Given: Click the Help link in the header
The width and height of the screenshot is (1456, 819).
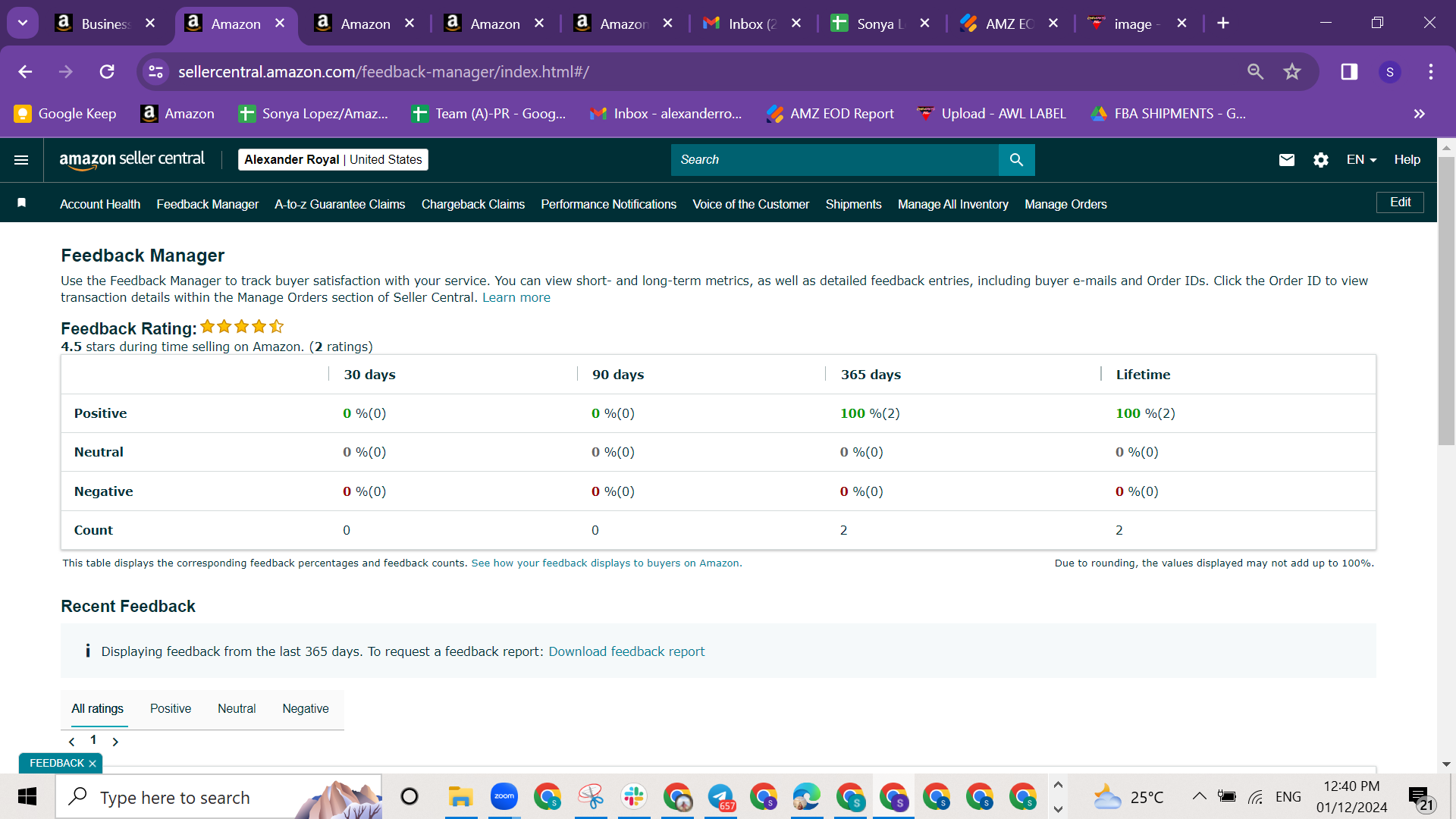Looking at the screenshot, I should (x=1407, y=160).
